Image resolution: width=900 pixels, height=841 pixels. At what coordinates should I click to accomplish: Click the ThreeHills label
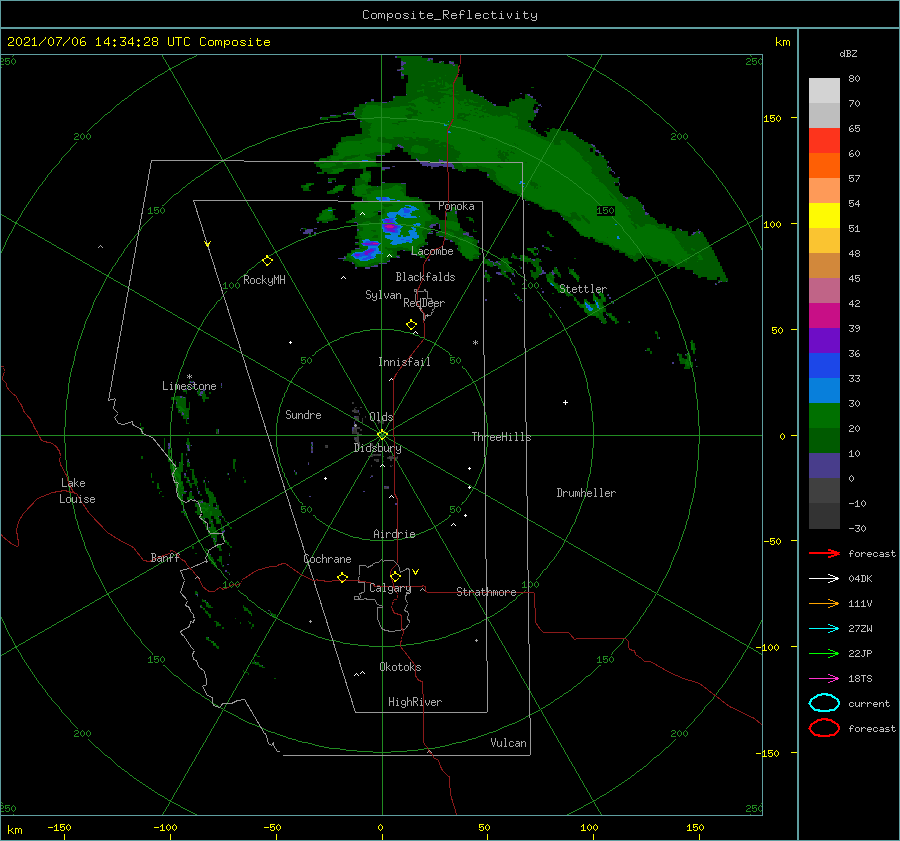tap(501, 437)
